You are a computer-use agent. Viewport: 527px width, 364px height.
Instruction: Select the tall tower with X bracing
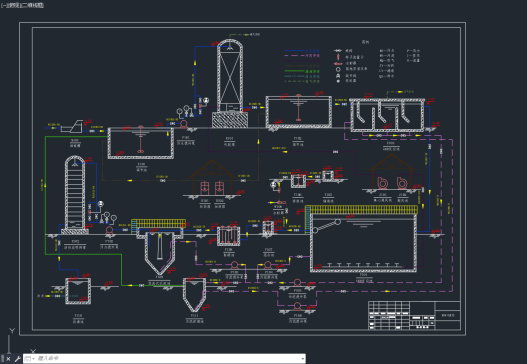click(x=230, y=83)
